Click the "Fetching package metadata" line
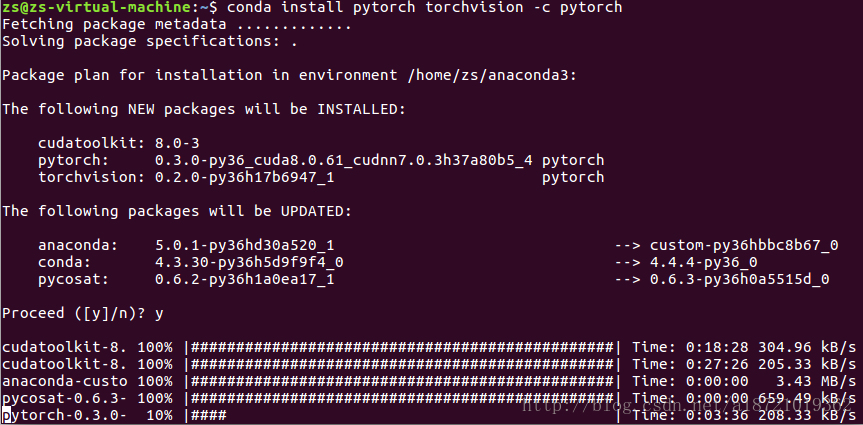Screen dimensions: 863x425 coord(175,25)
